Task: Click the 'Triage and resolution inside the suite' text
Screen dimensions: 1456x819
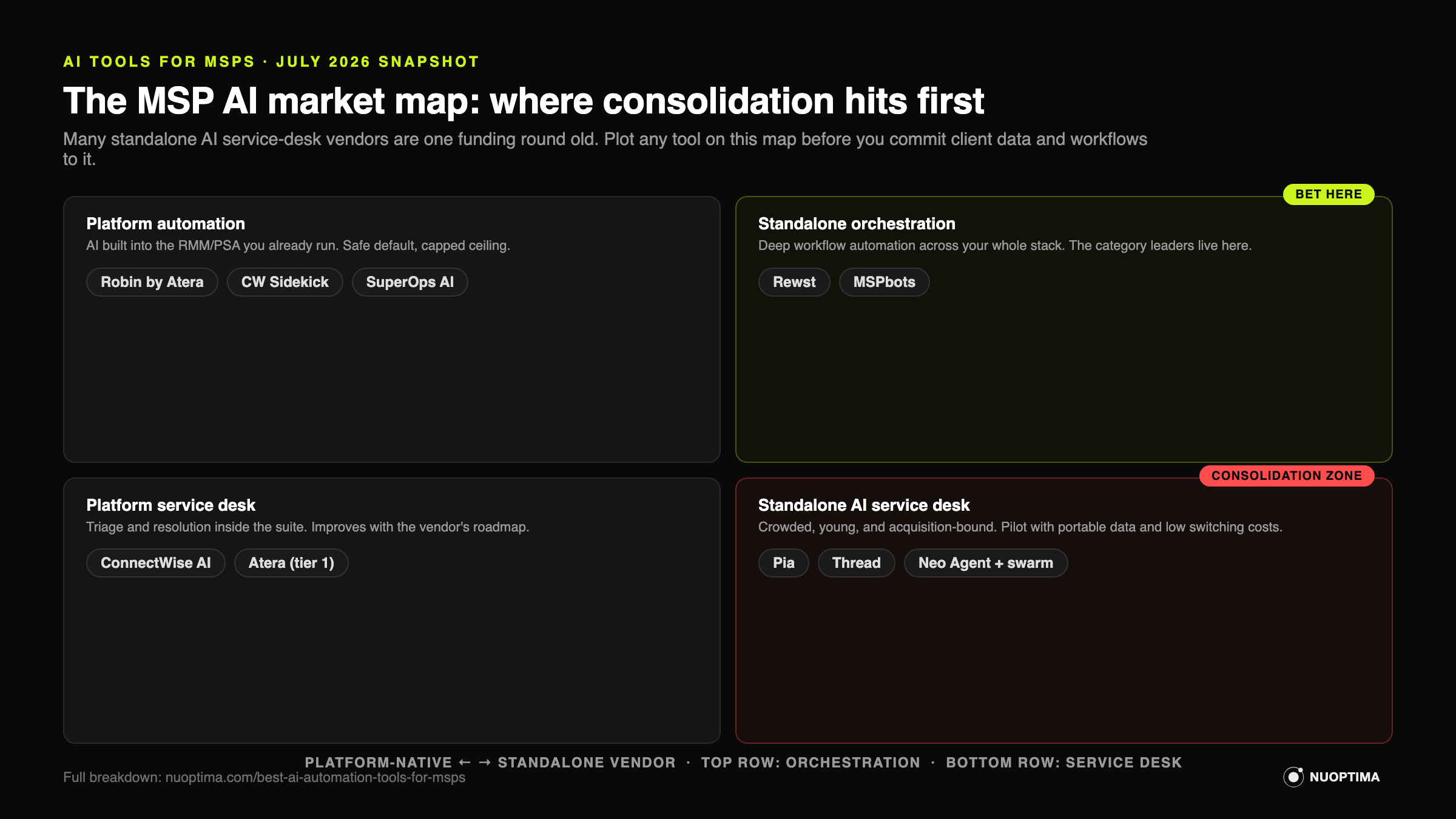Action: click(308, 527)
